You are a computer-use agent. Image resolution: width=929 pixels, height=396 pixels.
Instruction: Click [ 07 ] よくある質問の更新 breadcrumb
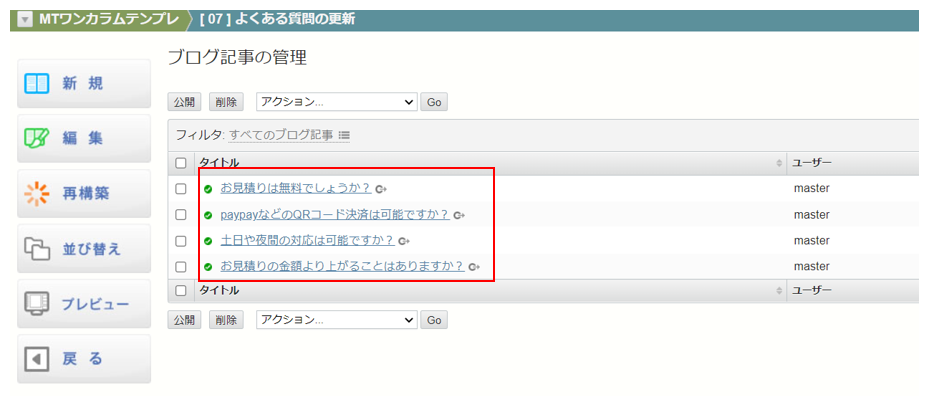pyautogui.click(x=278, y=19)
